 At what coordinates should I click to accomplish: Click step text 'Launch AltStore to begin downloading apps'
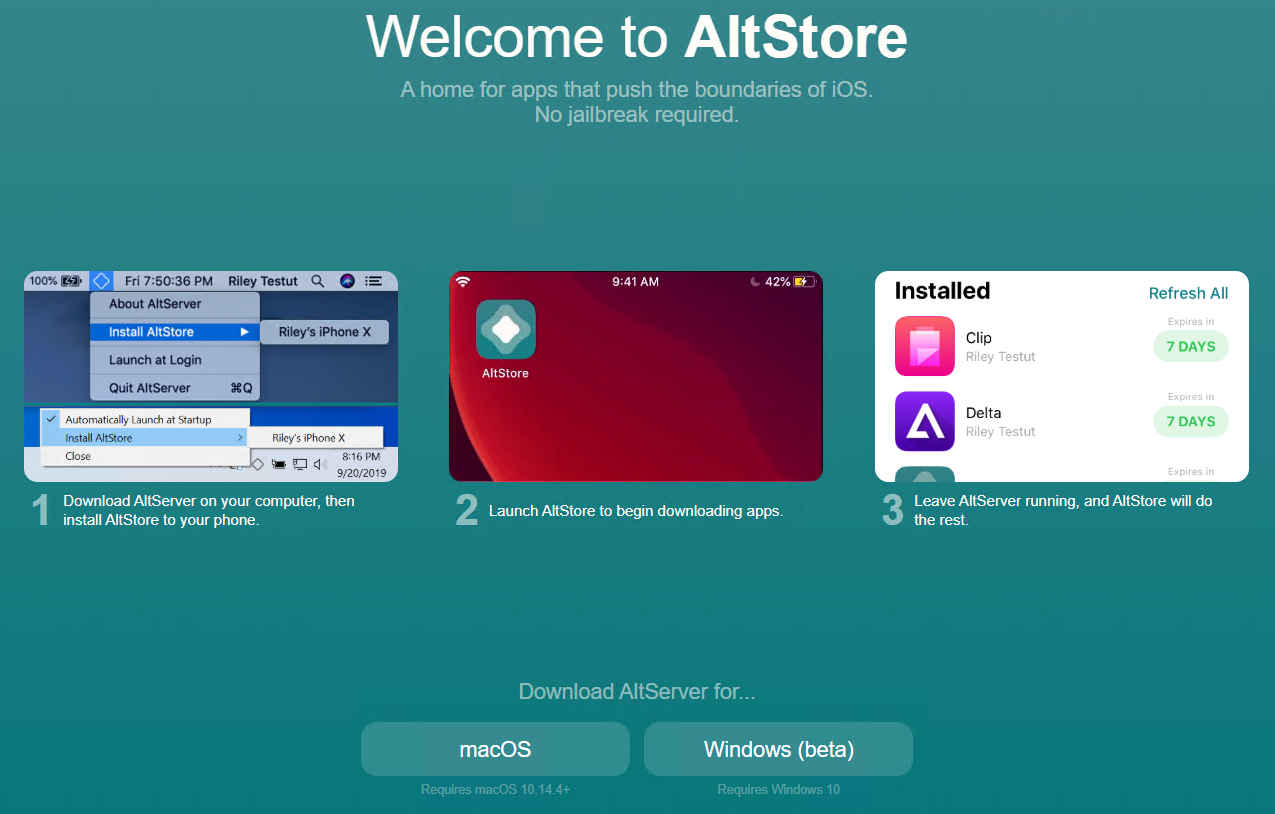[636, 511]
